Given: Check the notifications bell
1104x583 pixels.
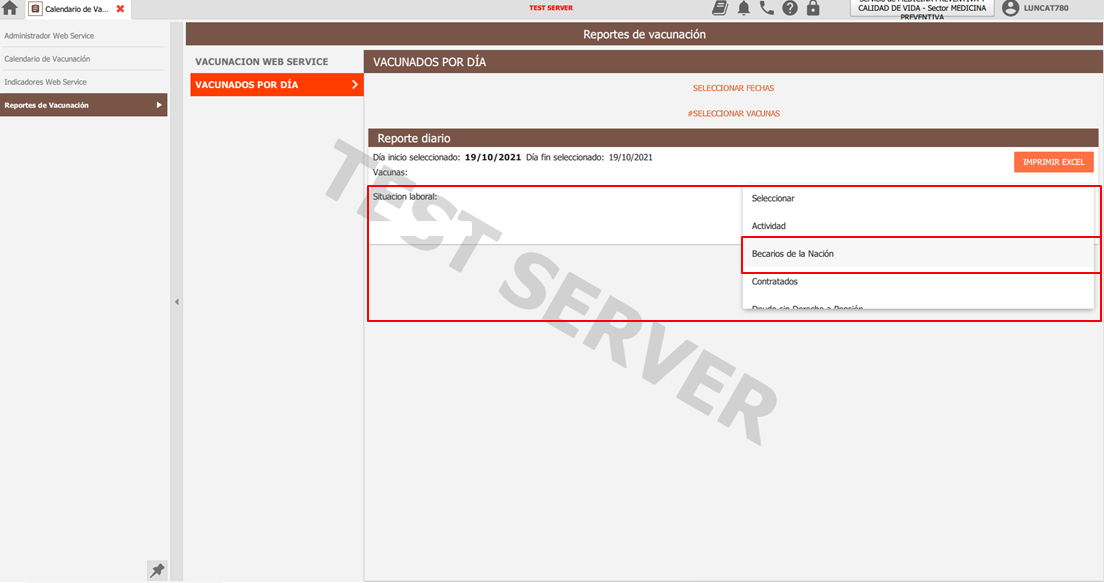Looking at the screenshot, I should pos(744,8).
